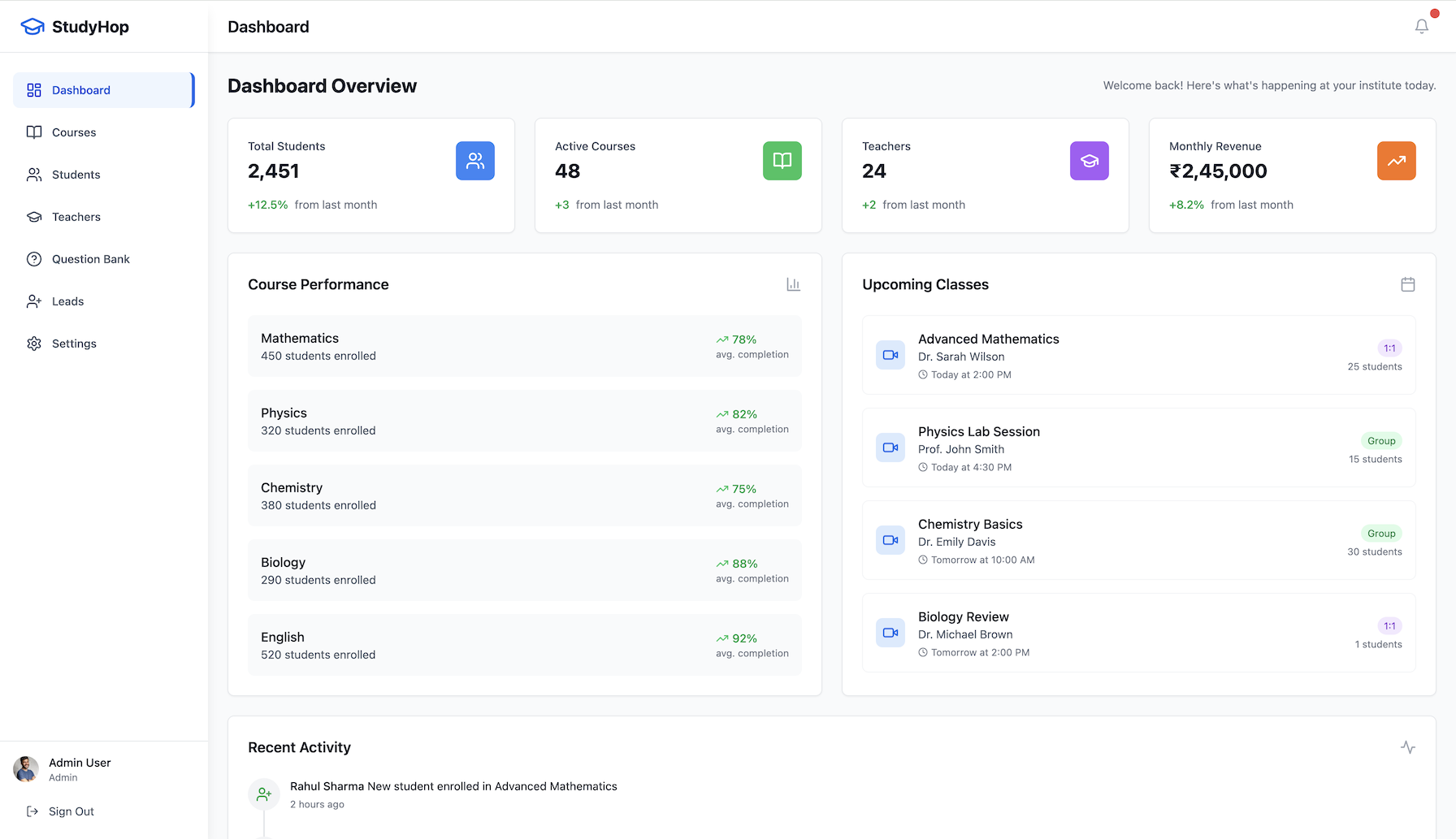The width and height of the screenshot is (1456, 839).
Task: Click the StudyHop graduation cap logo
Action: 32,27
